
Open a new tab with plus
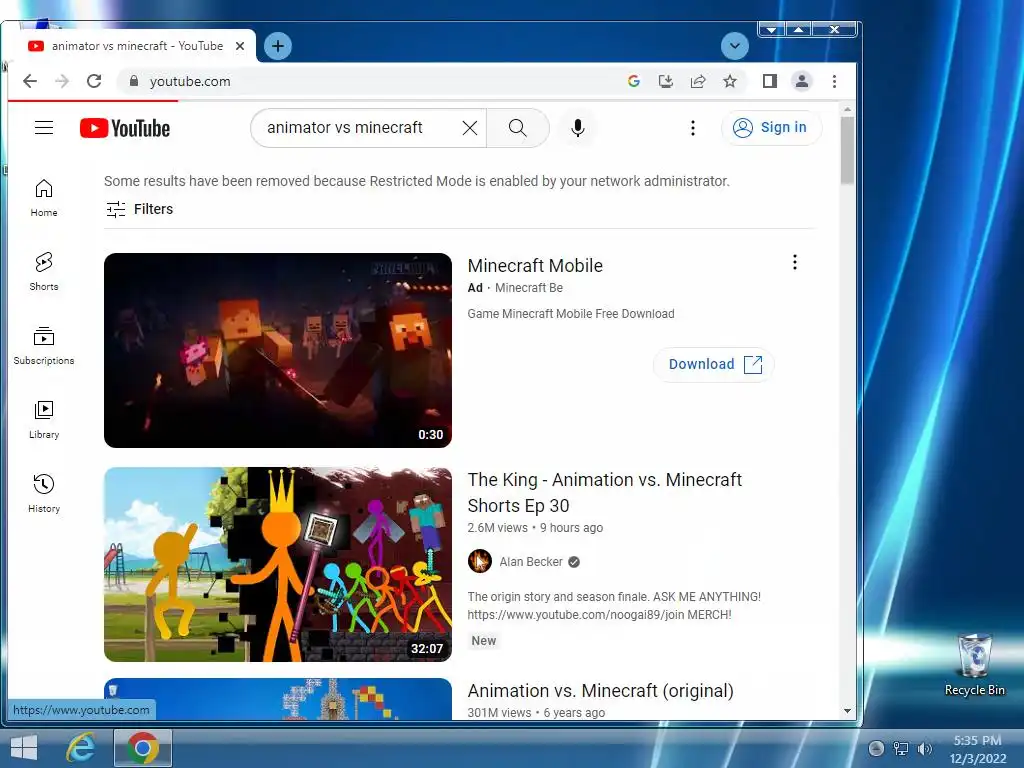[x=278, y=46]
